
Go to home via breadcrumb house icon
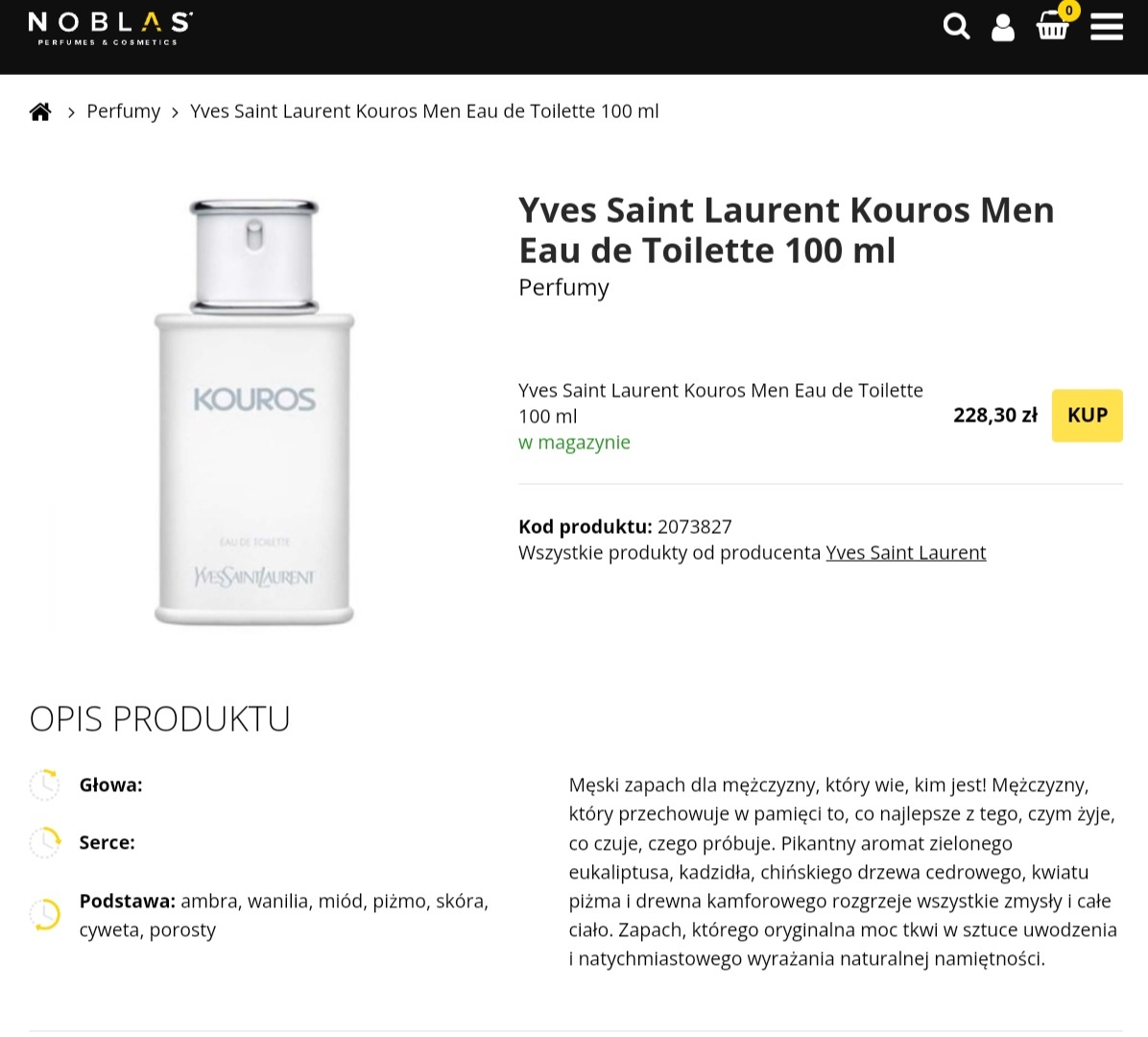pos(40,111)
